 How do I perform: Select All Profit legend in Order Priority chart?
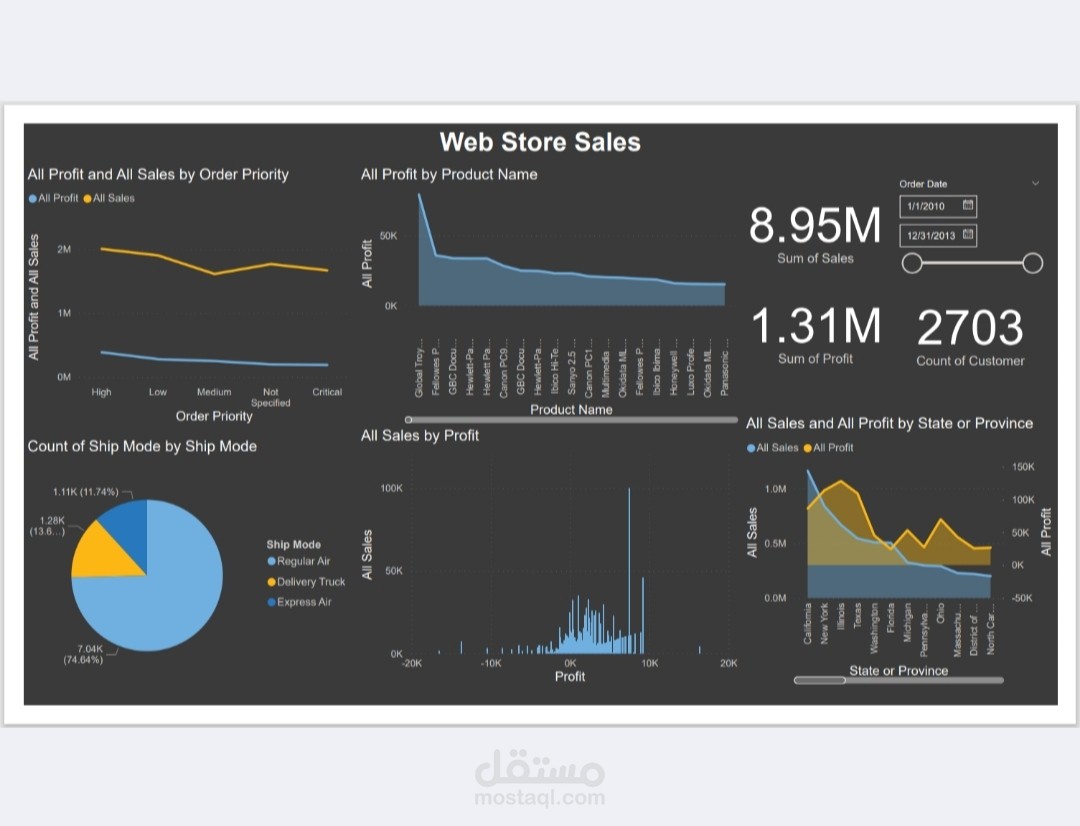click(54, 198)
